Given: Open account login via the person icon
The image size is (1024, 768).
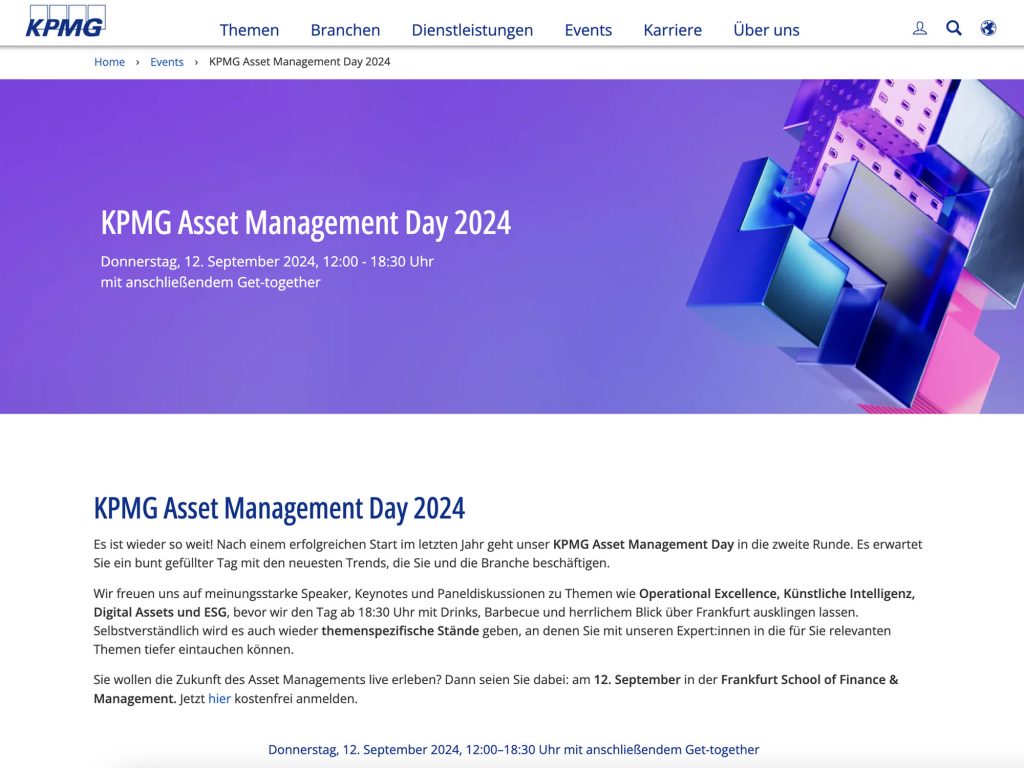Looking at the screenshot, I should [x=919, y=28].
